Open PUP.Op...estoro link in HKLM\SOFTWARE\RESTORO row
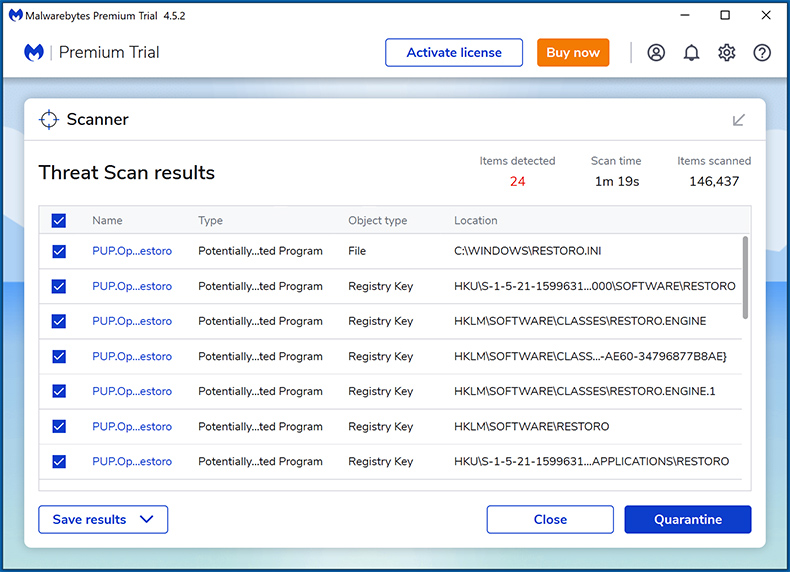Screen dimensions: 790x572 click(132, 426)
